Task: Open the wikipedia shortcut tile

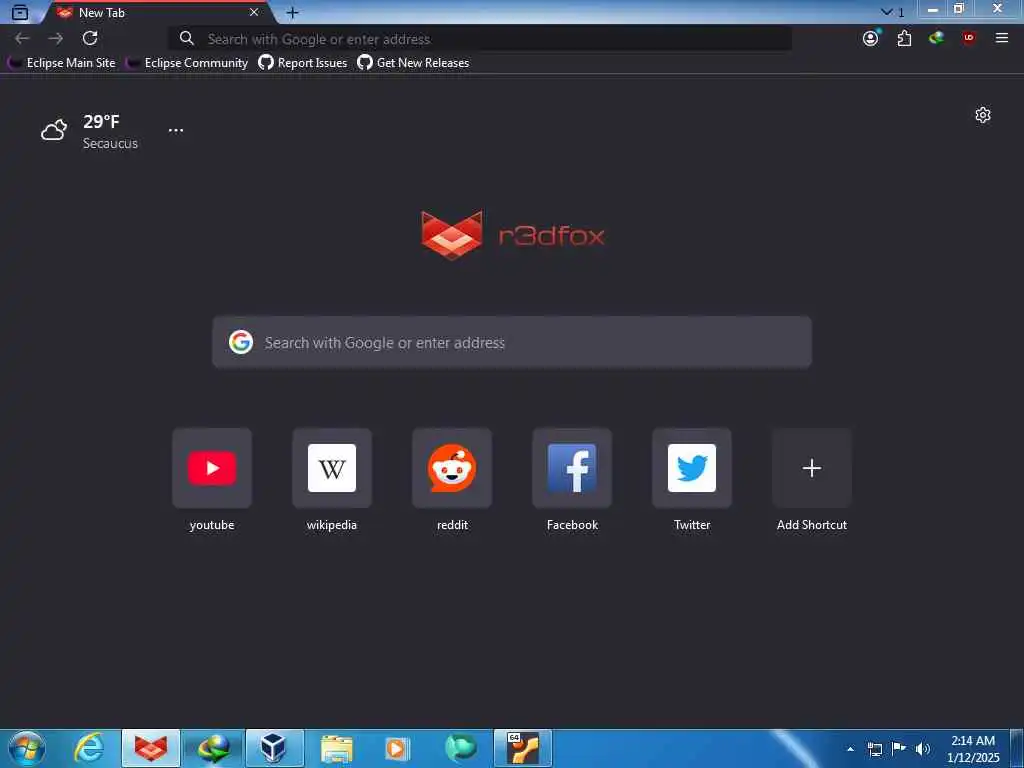Action: click(x=332, y=468)
